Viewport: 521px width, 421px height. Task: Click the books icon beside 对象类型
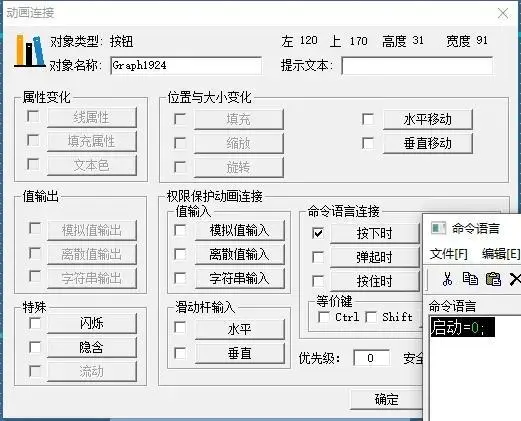[x=30, y=51]
